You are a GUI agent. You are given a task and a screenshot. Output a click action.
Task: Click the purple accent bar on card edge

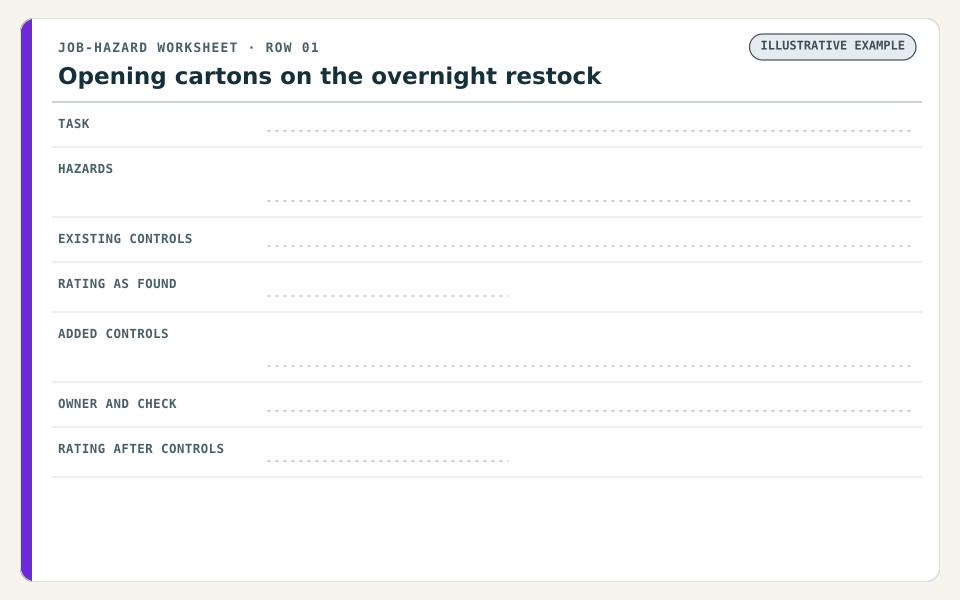pos(26,300)
